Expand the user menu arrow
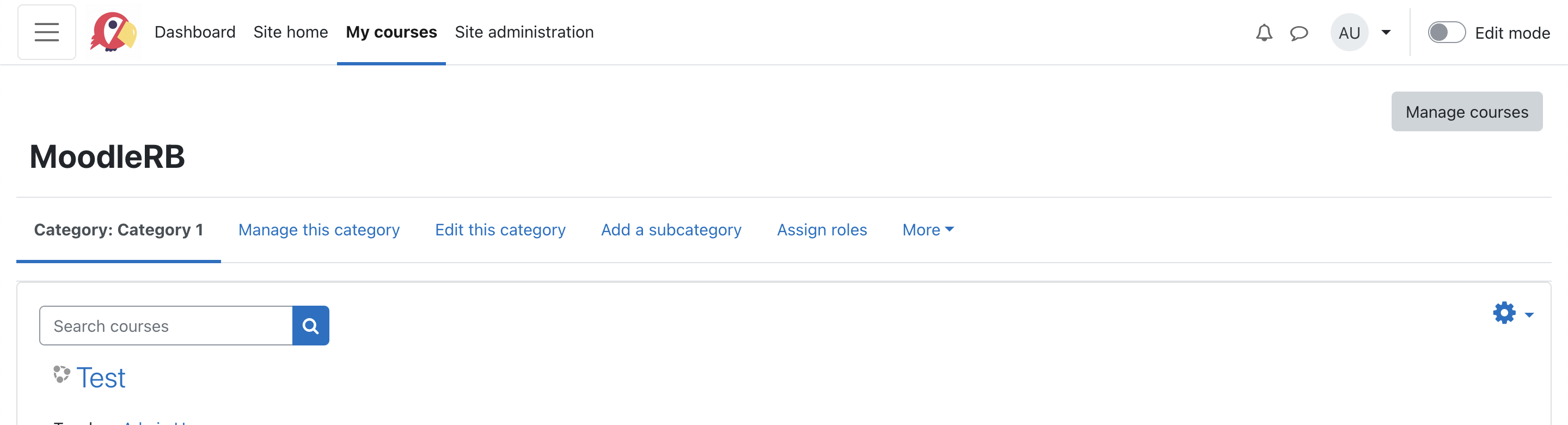The width and height of the screenshot is (1568, 425). (1386, 32)
